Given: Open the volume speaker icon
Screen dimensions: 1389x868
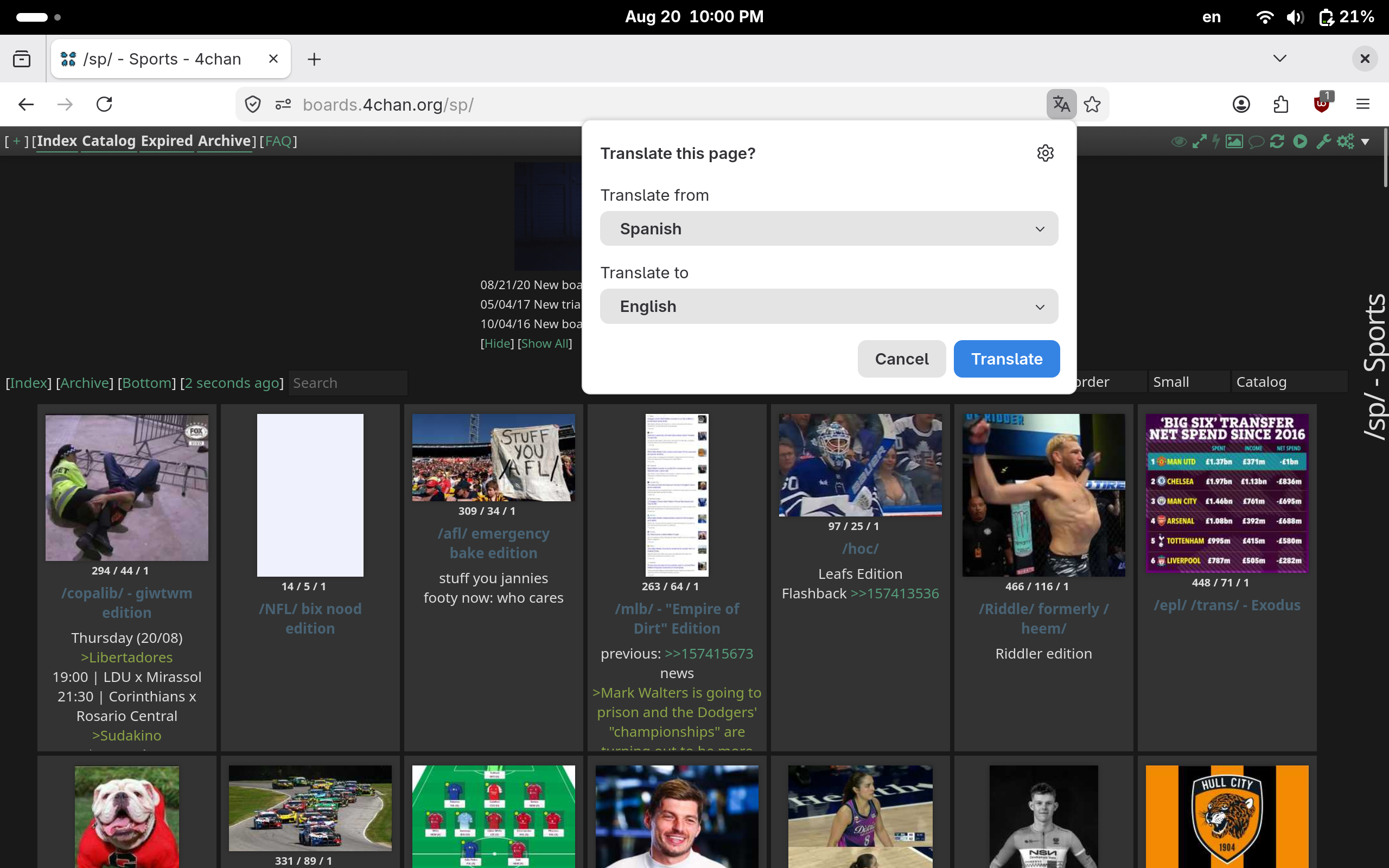Looking at the screenshot, I should tap(1295, 17).
